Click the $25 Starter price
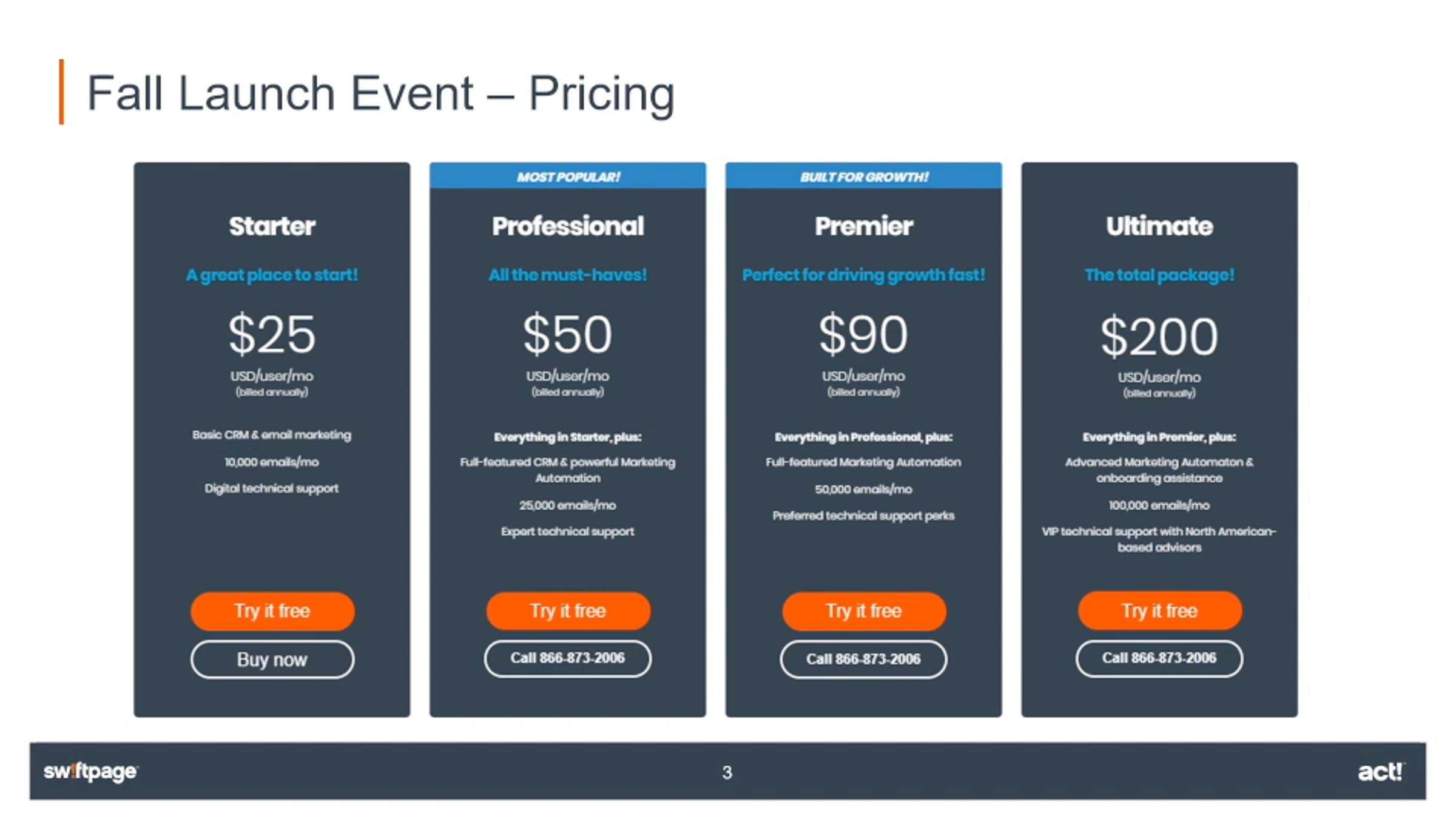The width and height of the screenshot is (1456, 819). [x=272, y=334]
